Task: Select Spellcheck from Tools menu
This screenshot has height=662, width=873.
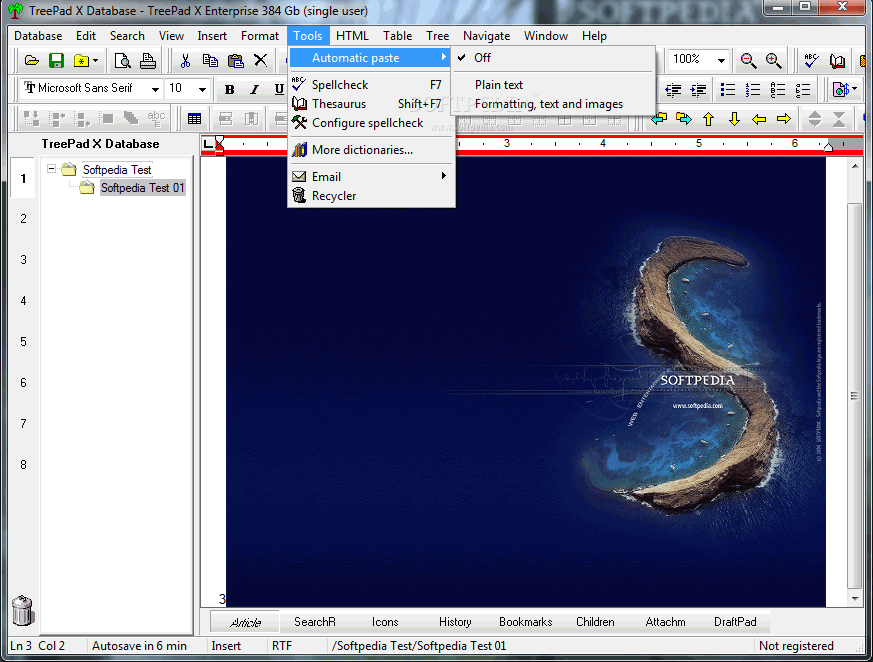Action: (371, 85)
